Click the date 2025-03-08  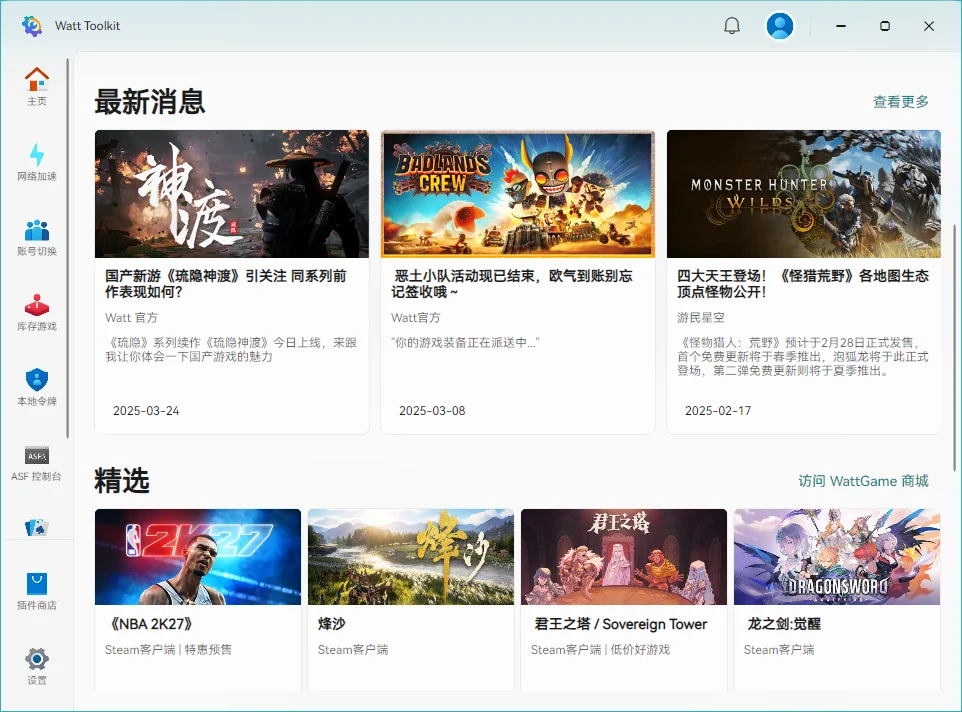tap(432, 411)
